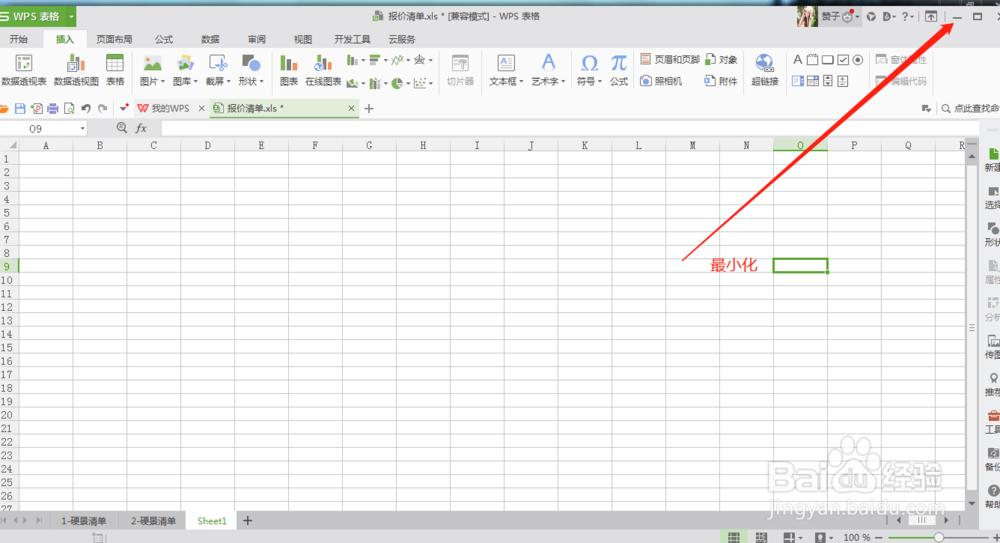Open the WPS 表格 application menu arrow
Screen dimensions: 1000x543
(71, 17)
